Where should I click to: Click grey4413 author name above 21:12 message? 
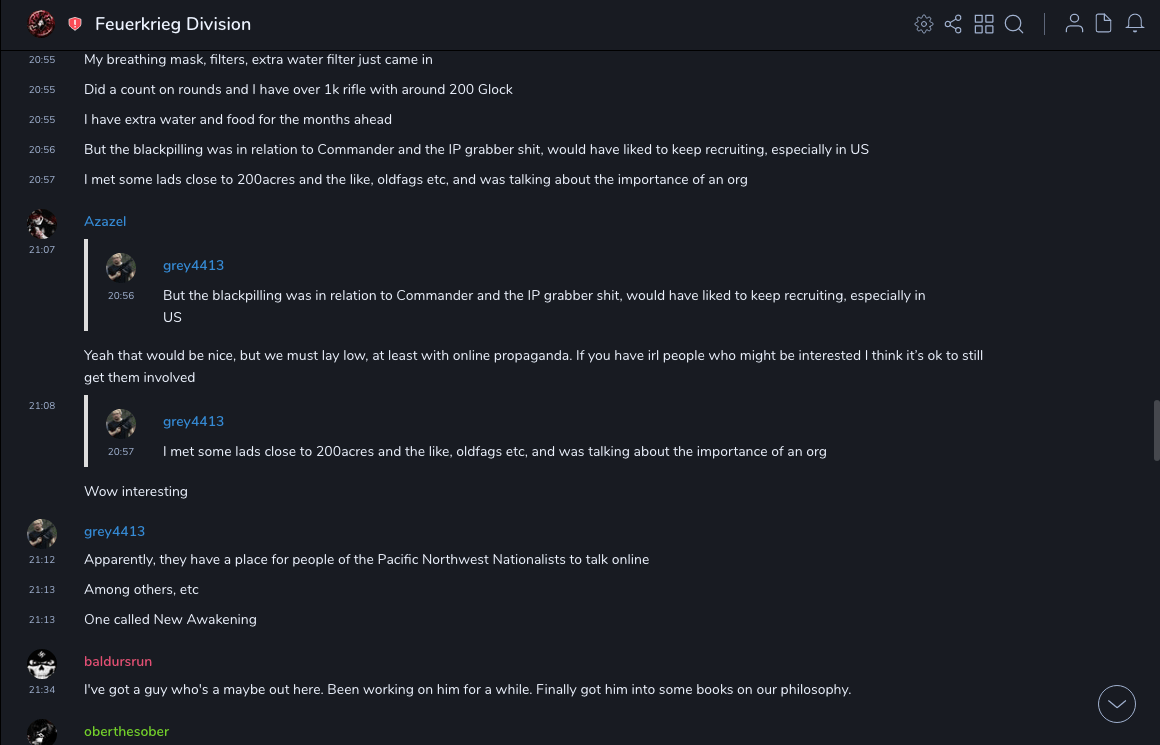click(114, 531)
